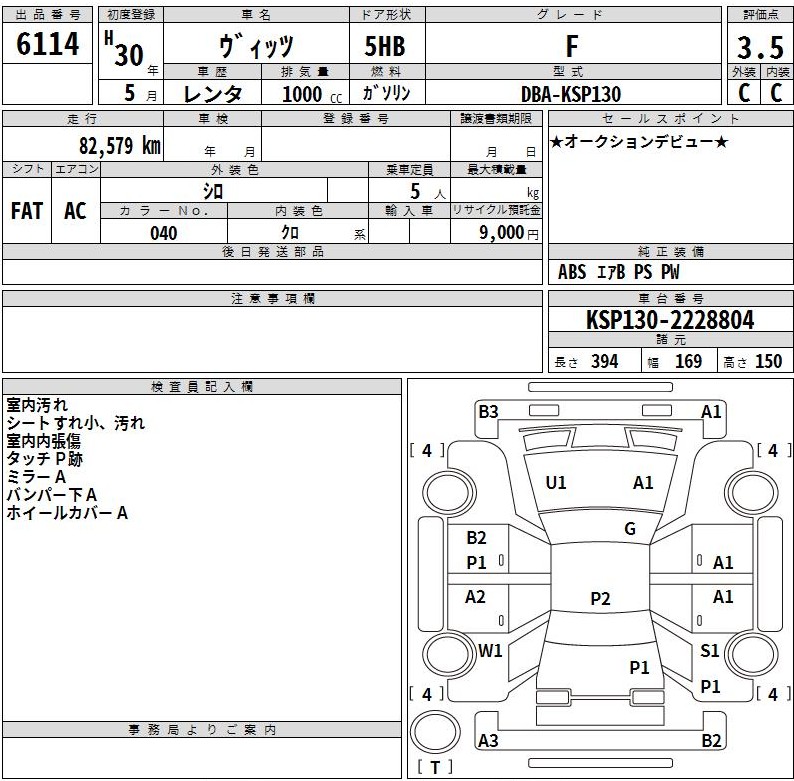
Task: Click the セールスポイント section header
Action: click(670, 119)
